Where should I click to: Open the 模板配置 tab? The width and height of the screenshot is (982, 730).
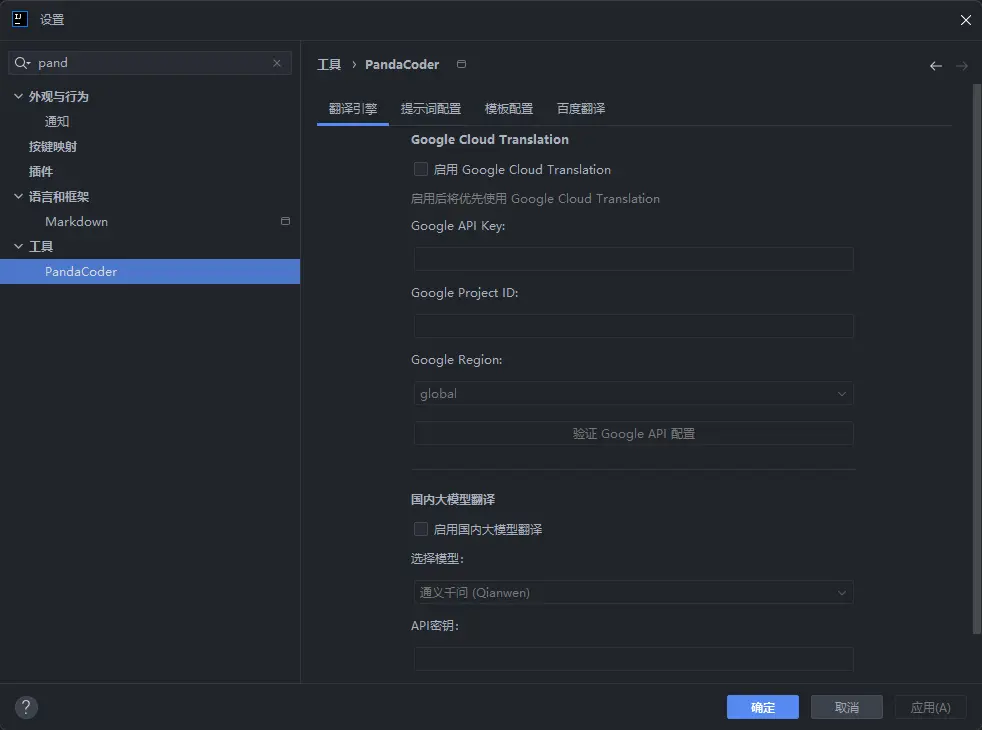(x=509, y=109)
